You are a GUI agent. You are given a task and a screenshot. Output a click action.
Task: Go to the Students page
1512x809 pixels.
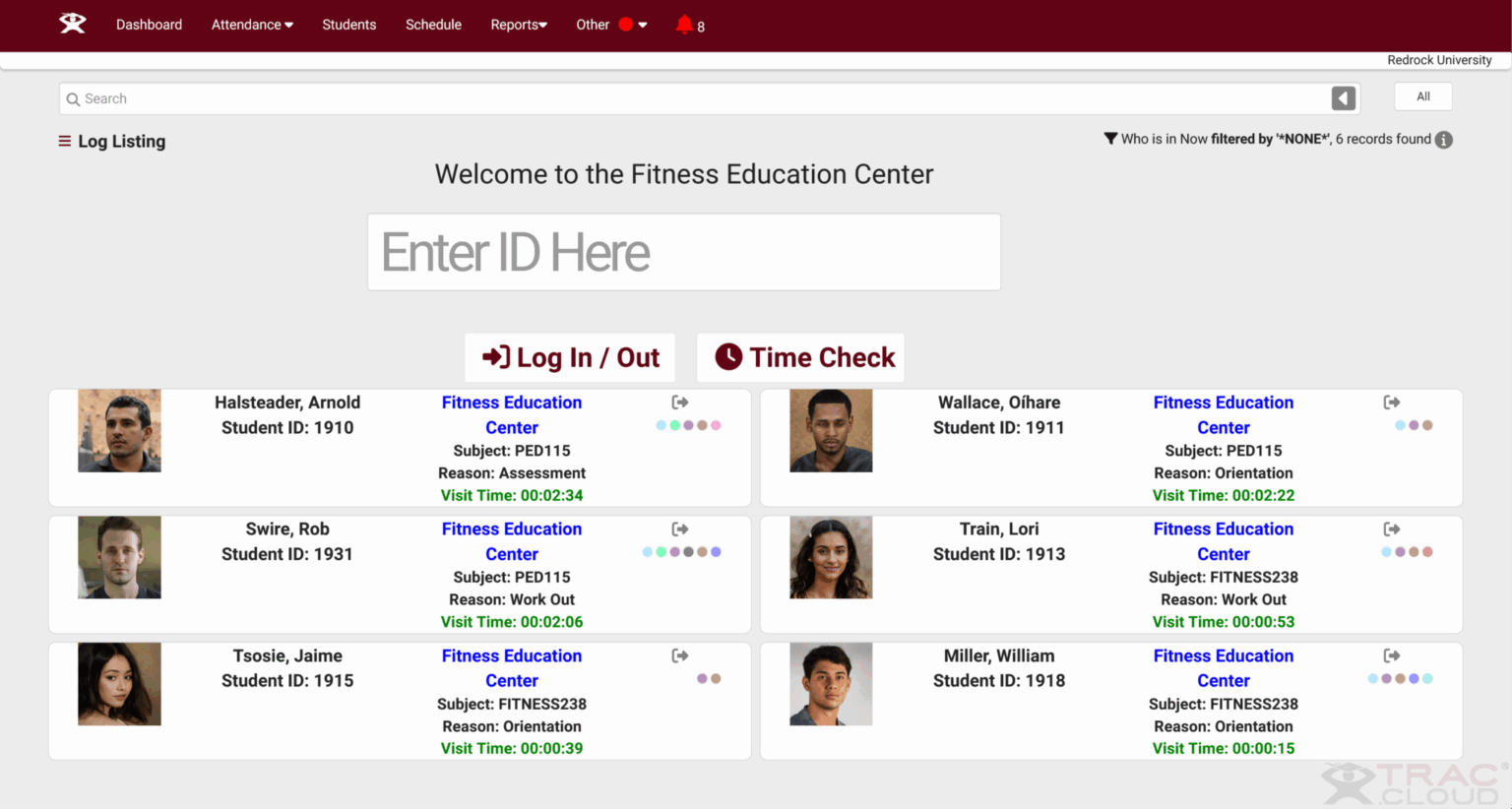click(348, 25)
